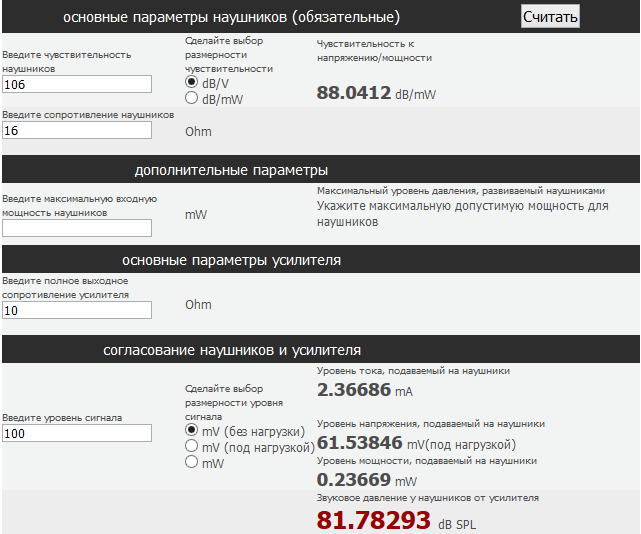The image size is (641, 534).
Task: Click the 0.23669 mW power value
Action: click(367, 480)
